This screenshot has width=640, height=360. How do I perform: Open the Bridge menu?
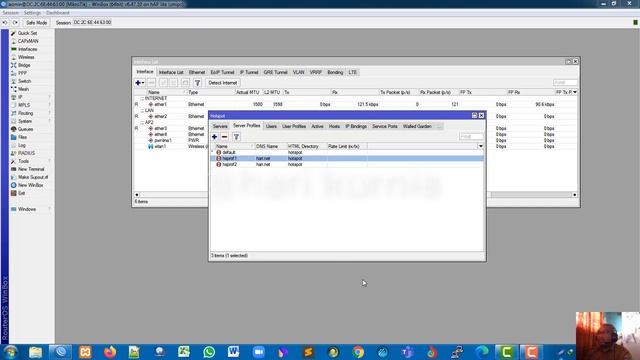pos(24,65)
